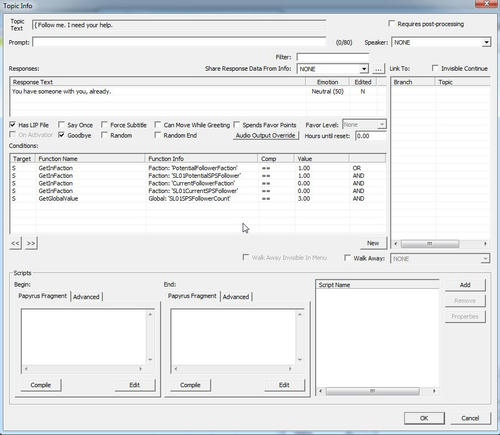Viewport: 500px width, 435px height.
Task: Select Papyrus Fragment tab under End script
Action: [x=192, y=296]
